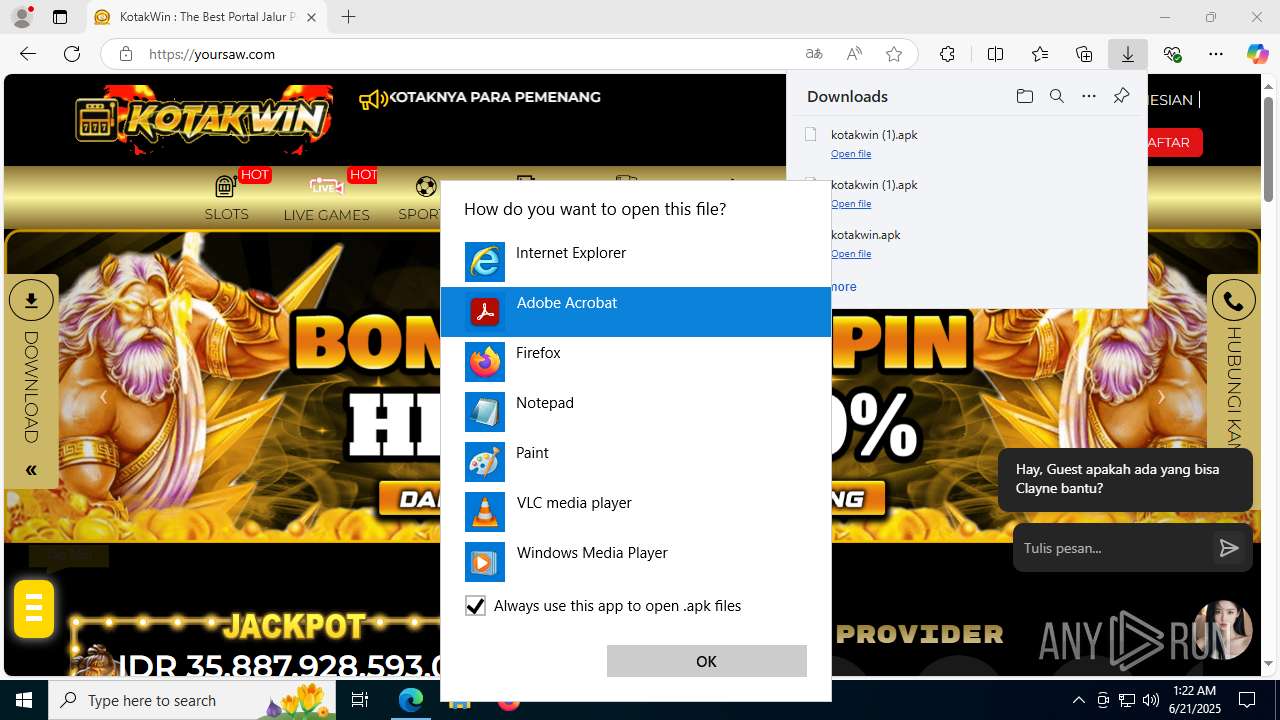The height and width of the screenshot is (720, 1280).
Task: Open first kotakwin (1).apk file link
Action: coord(851,154)
